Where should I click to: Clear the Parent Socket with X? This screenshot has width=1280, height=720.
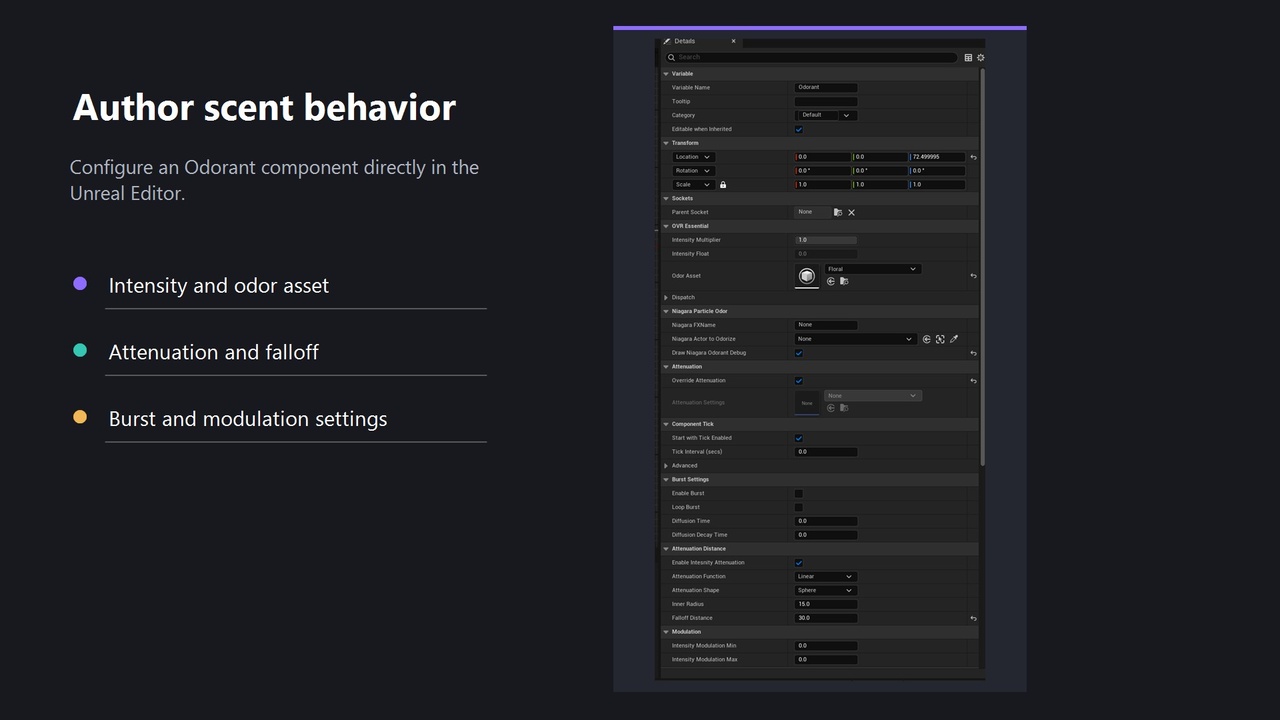click(852, 212)
